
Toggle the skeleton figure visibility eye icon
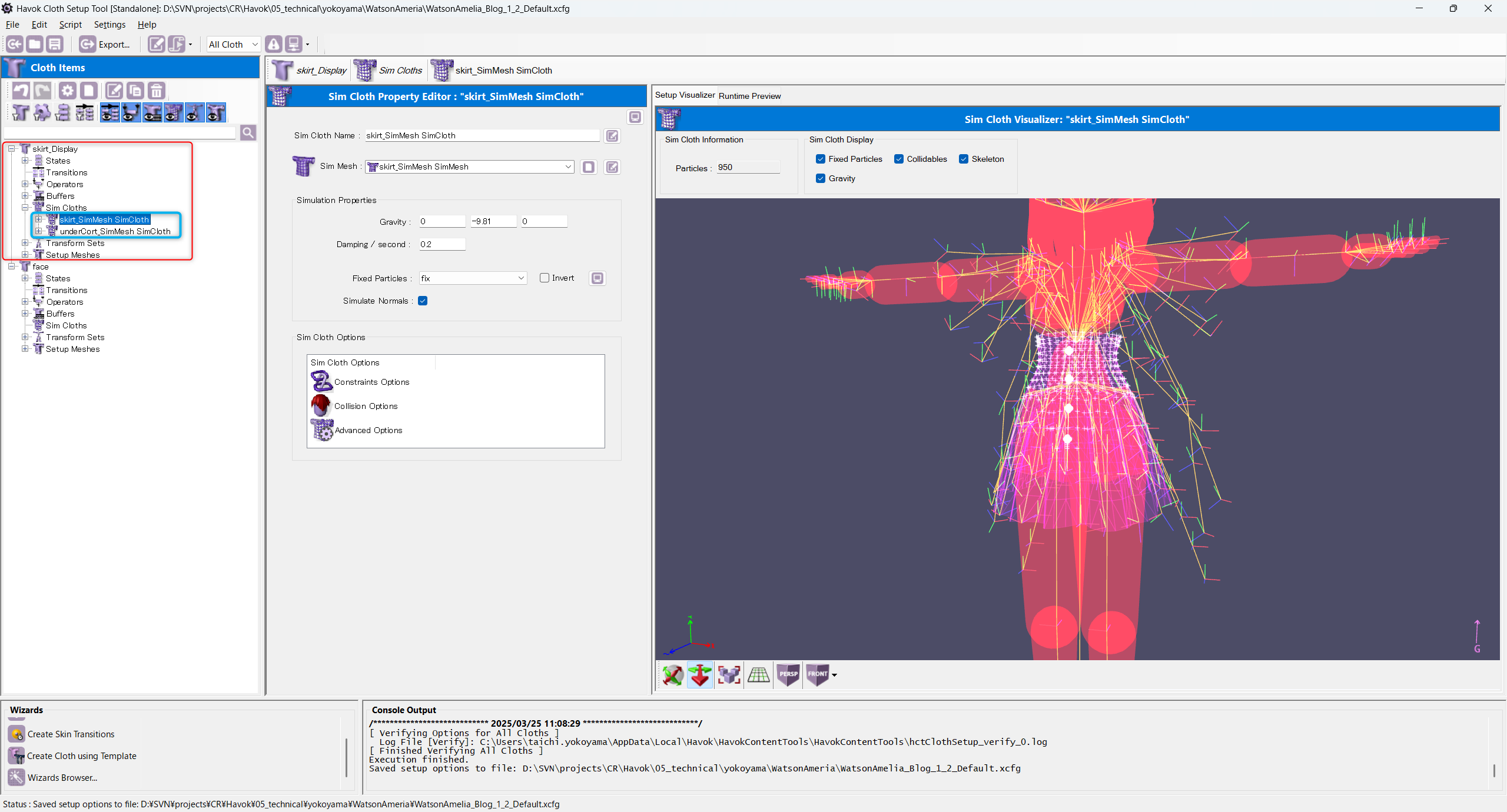(x=194, y=112)
